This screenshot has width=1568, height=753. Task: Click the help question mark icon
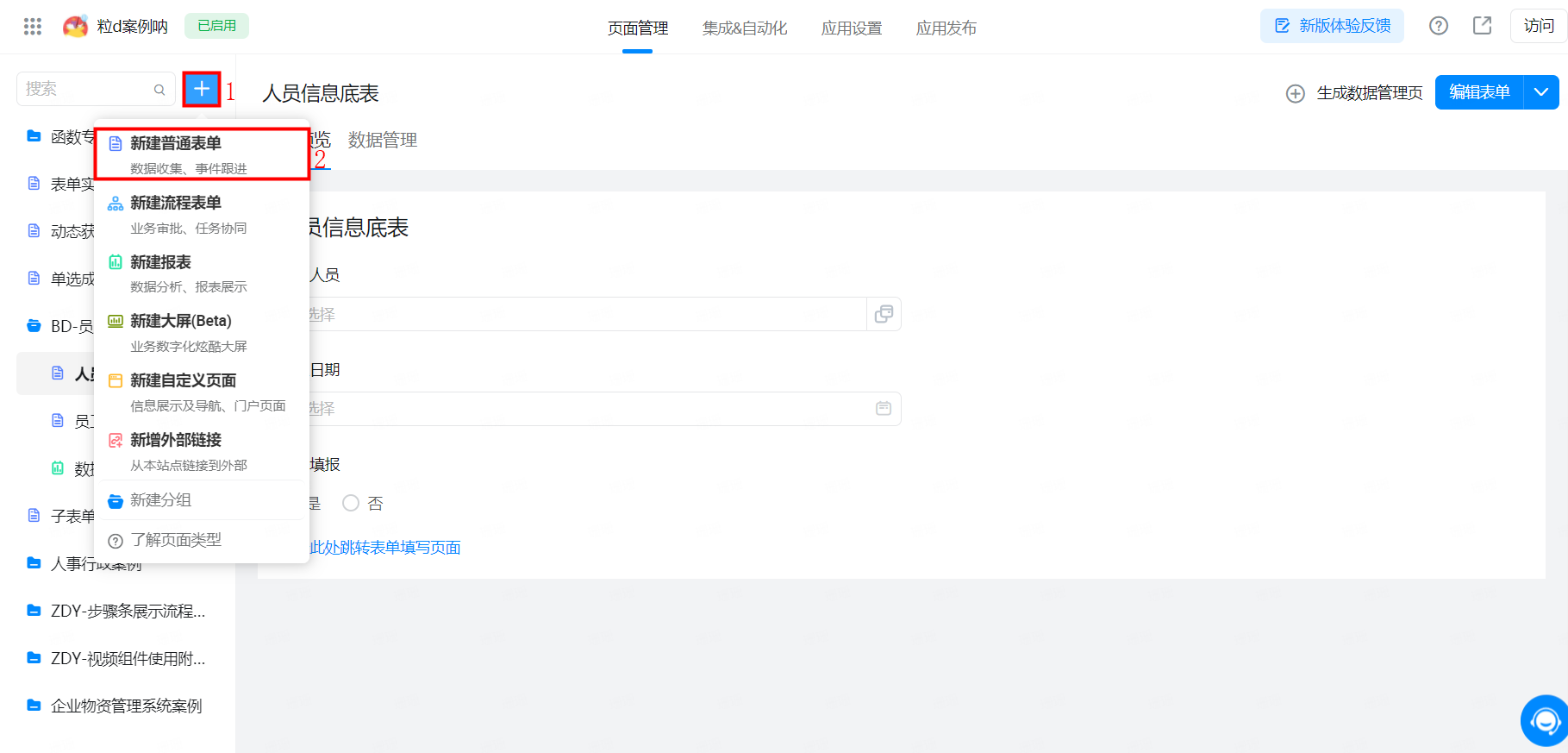pos(1438,26)
